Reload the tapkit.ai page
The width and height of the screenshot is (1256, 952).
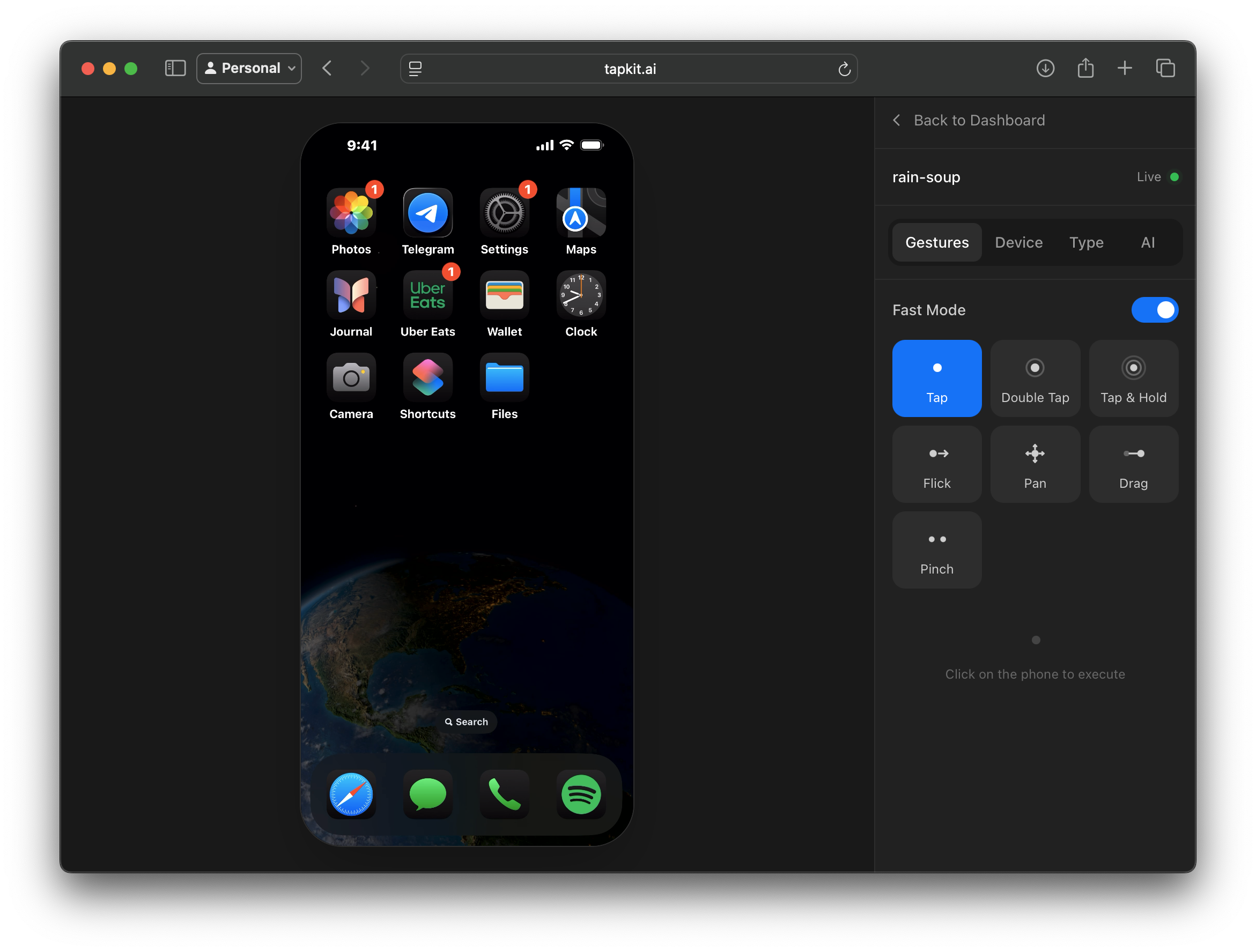(x=844, y=69)
